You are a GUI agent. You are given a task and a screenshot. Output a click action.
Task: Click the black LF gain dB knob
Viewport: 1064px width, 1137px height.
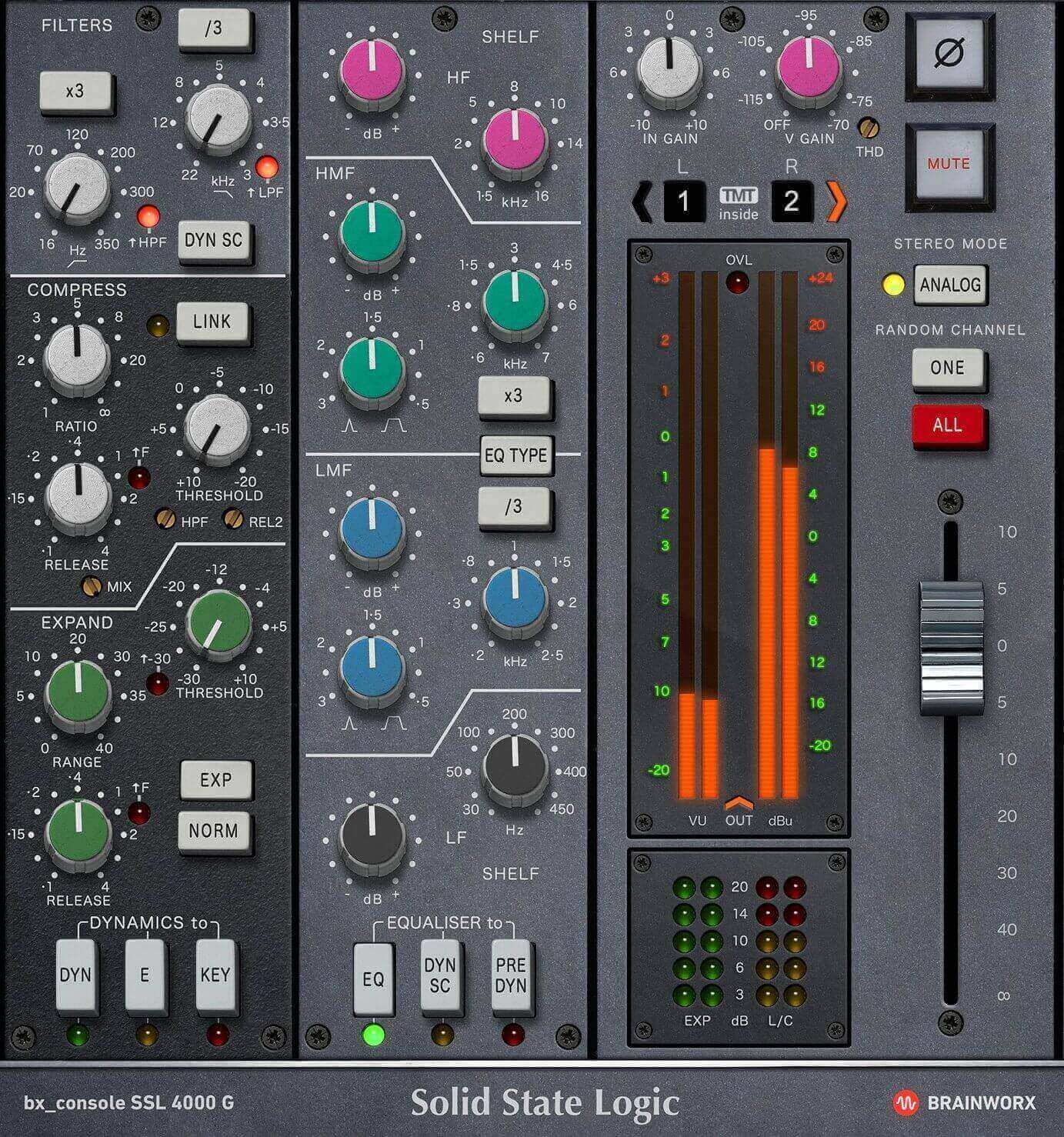coord(372,839)
